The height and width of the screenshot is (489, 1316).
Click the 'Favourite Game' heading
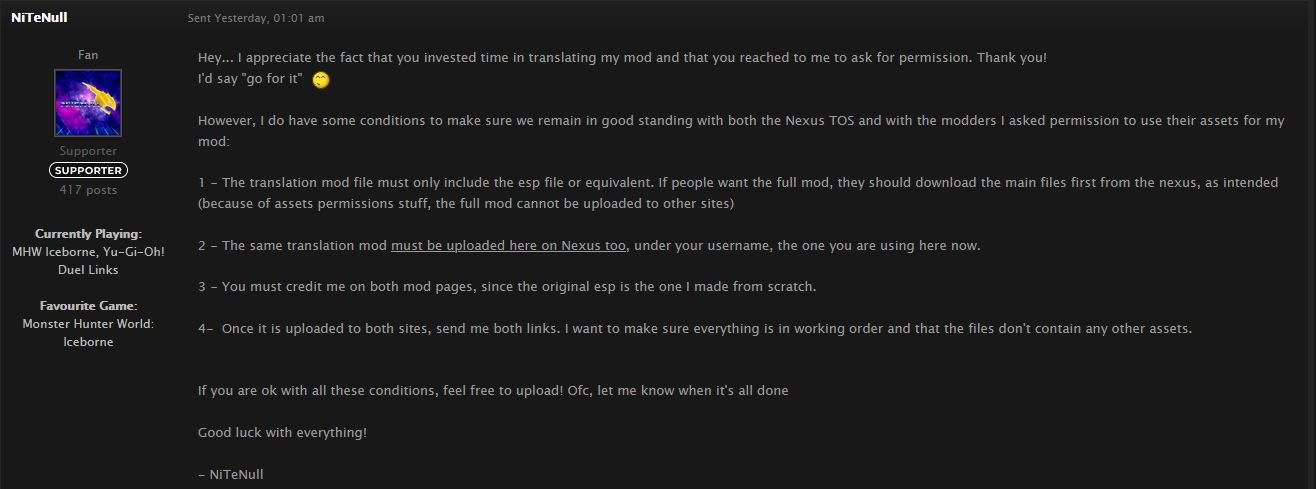pos(88,306)
